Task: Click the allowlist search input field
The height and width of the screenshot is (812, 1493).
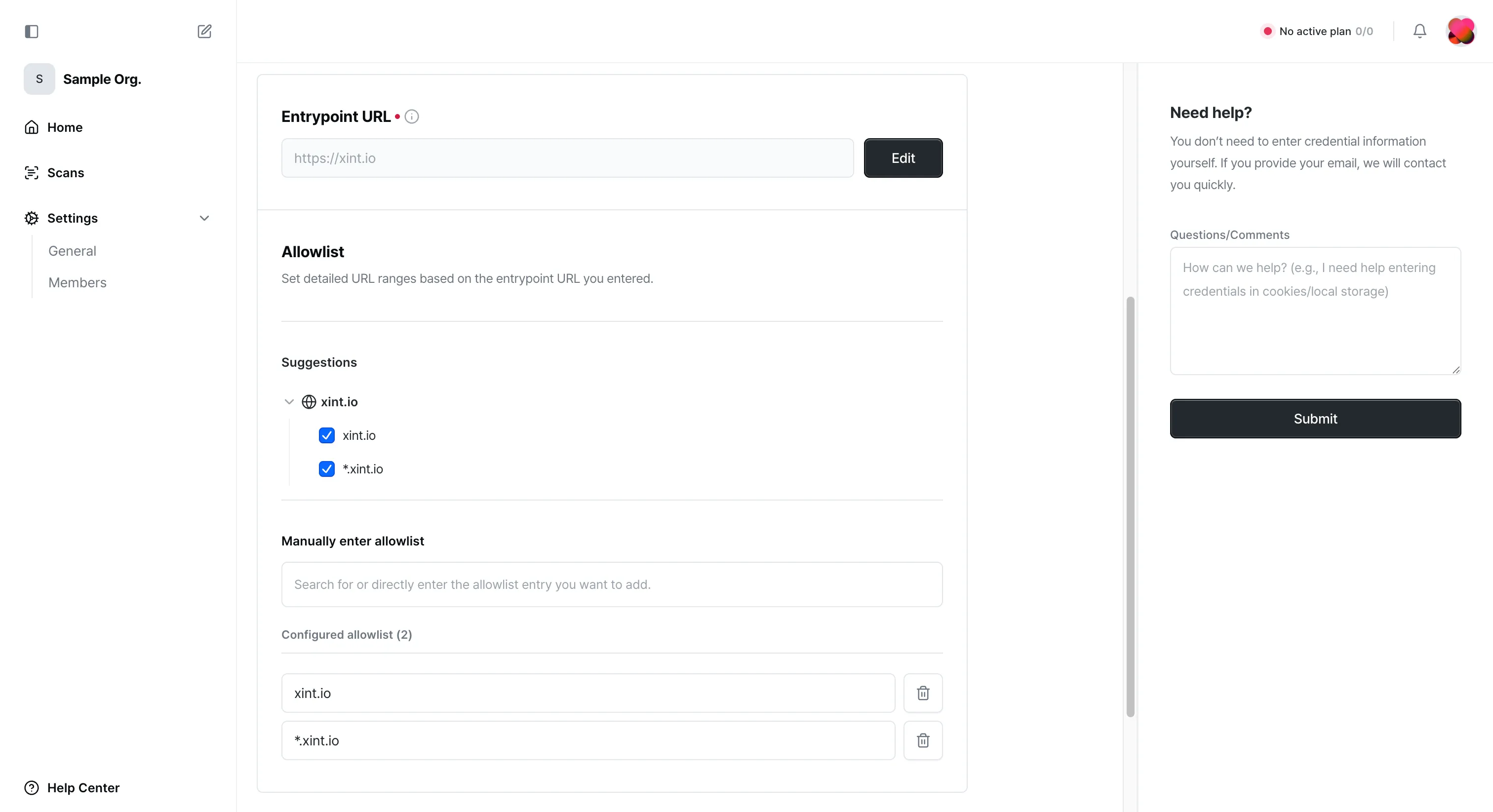Action: point(611,584)
